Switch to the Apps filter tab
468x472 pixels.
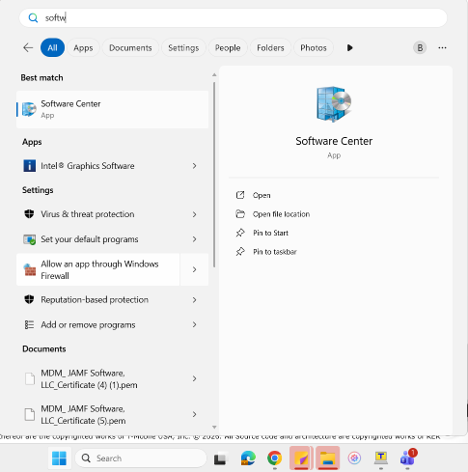(x=83, y=48)
